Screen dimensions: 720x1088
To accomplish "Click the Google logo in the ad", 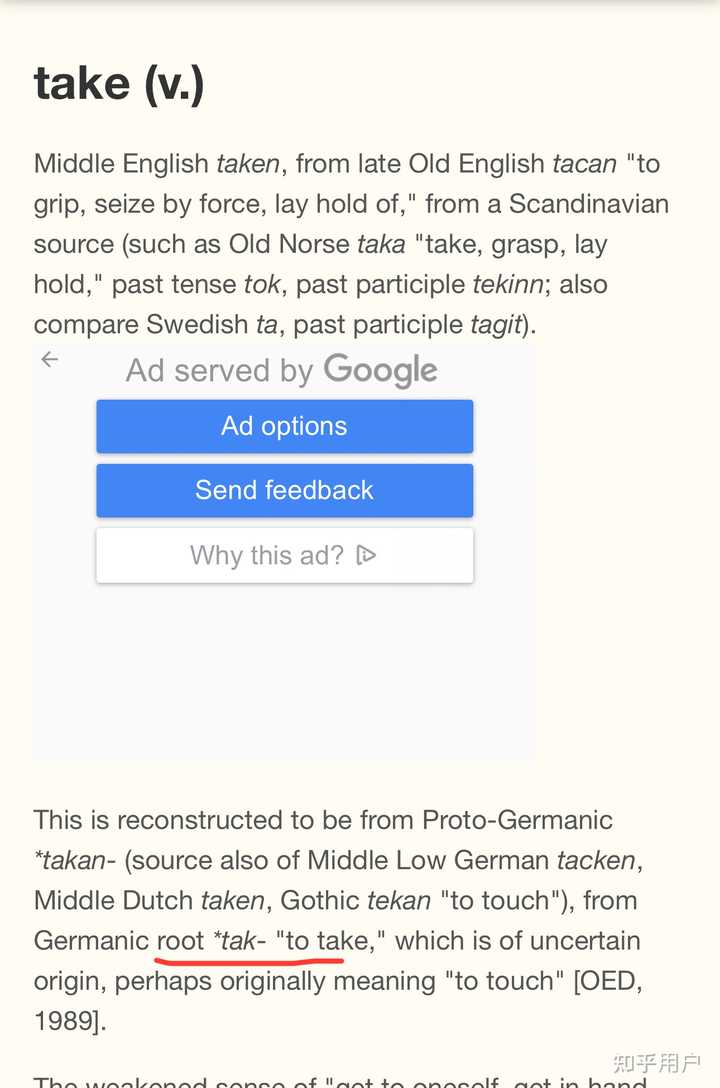I will pyautogui.click(x=380, y=371).
